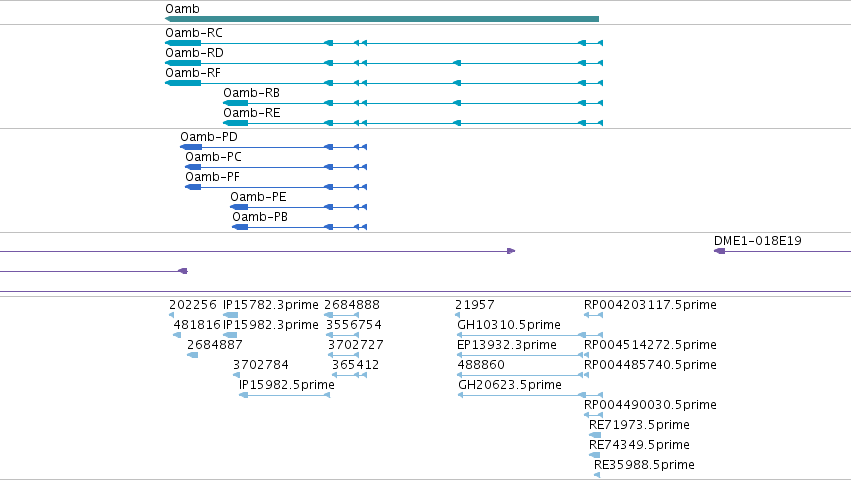
Task: Click the Oamb-PF protein label
Action: pos(212,177)
